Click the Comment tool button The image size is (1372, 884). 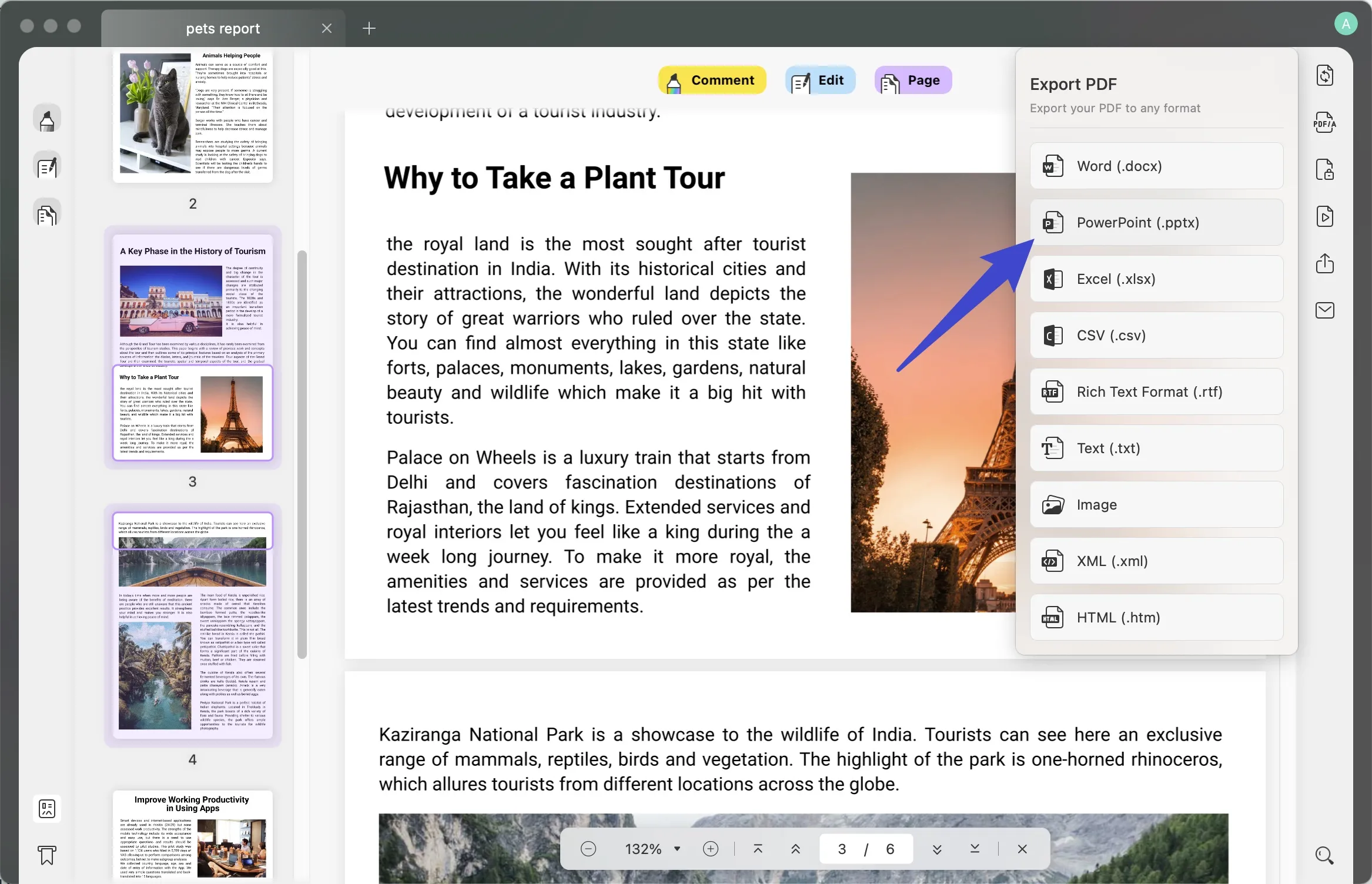pyautogui.click(x=713, y=80)
